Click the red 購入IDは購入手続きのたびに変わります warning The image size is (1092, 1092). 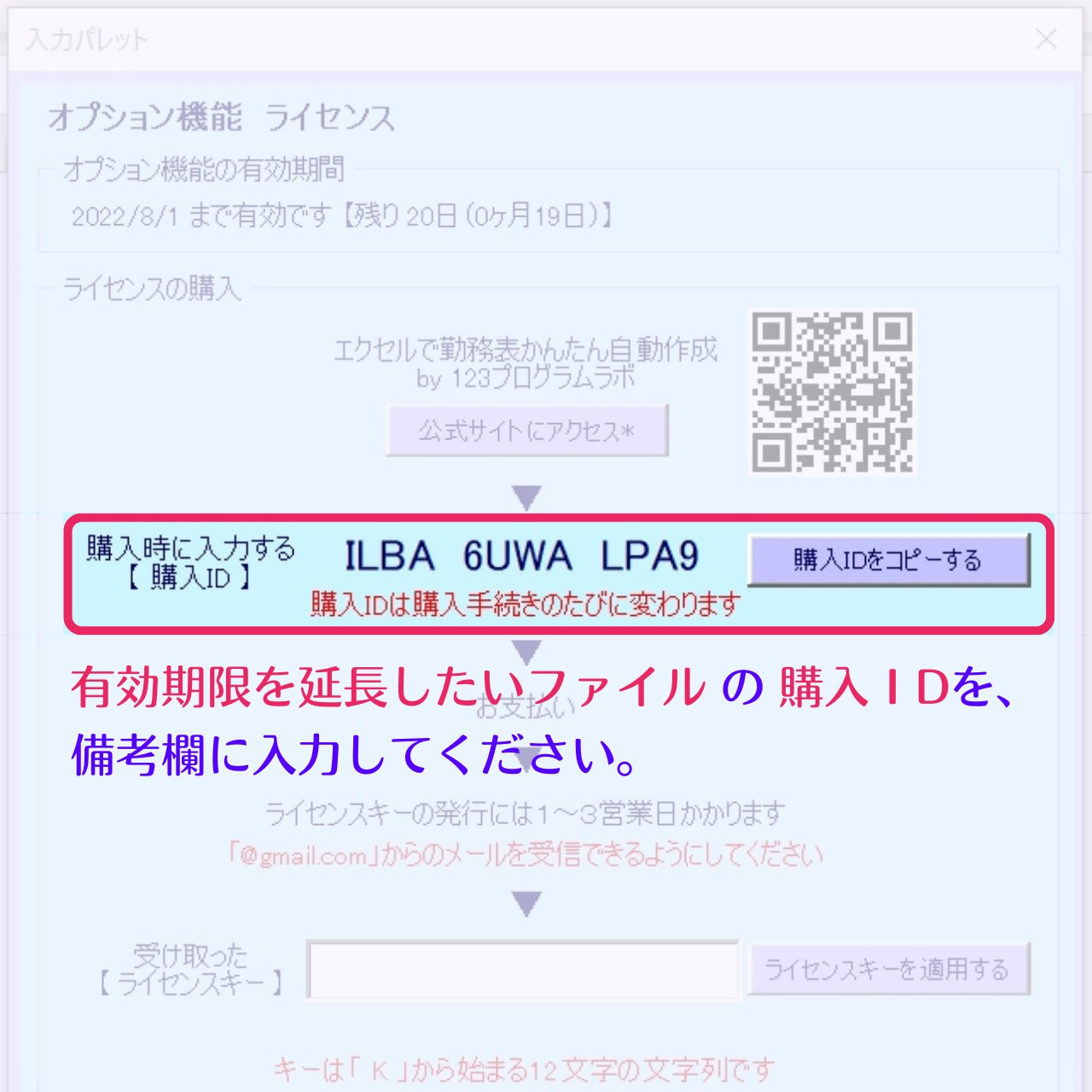pos(525,604)
